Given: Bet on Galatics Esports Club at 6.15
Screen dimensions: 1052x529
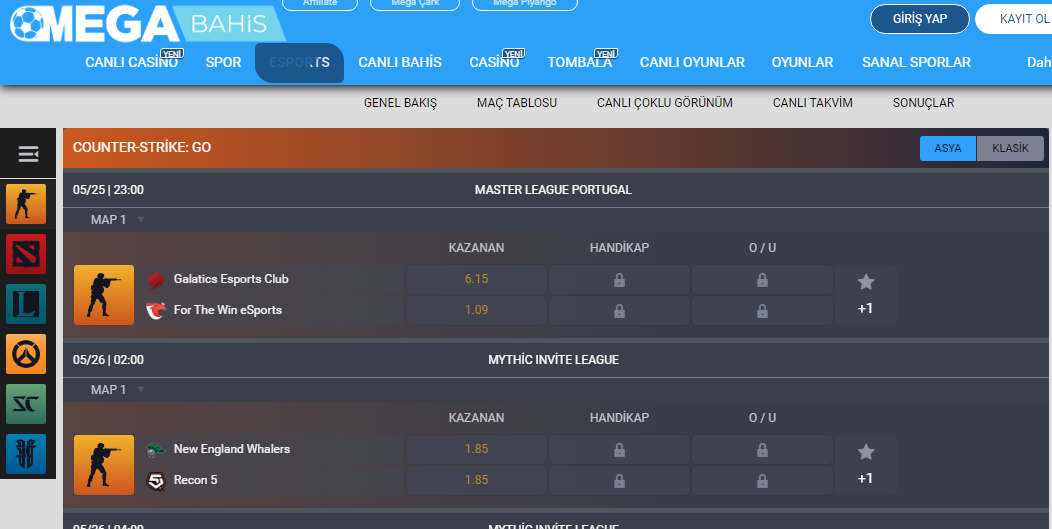Looking at the screenshot, I should click(476, 279).
